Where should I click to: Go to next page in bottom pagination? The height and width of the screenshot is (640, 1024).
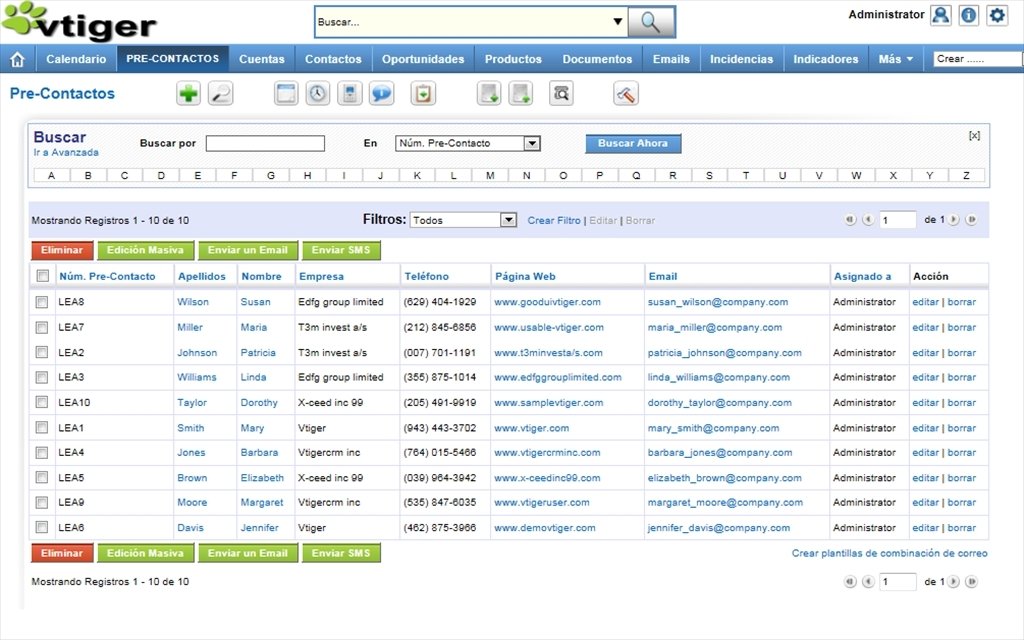pos(953,581)
